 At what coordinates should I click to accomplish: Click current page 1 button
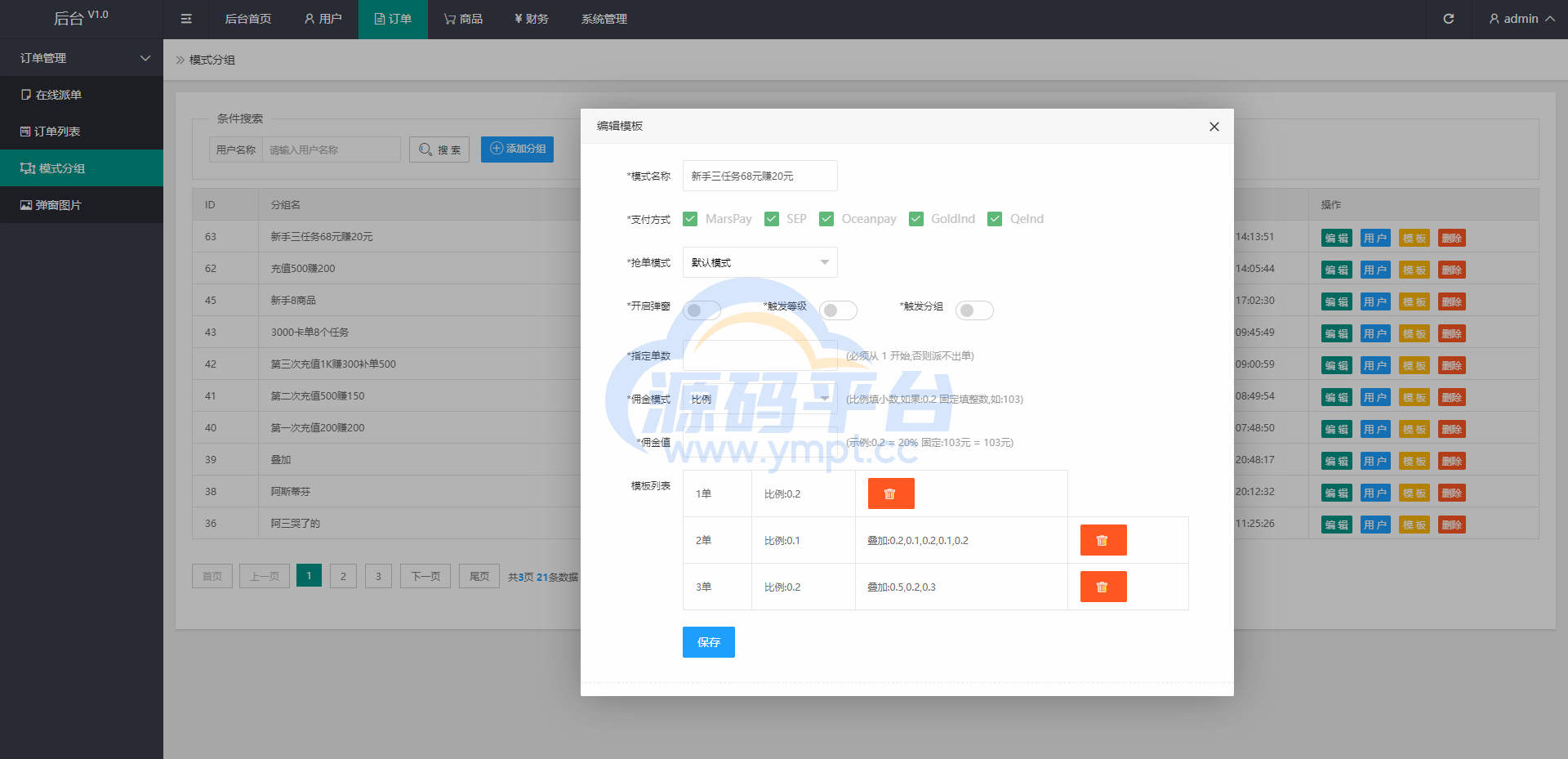(x=309, y=576)
